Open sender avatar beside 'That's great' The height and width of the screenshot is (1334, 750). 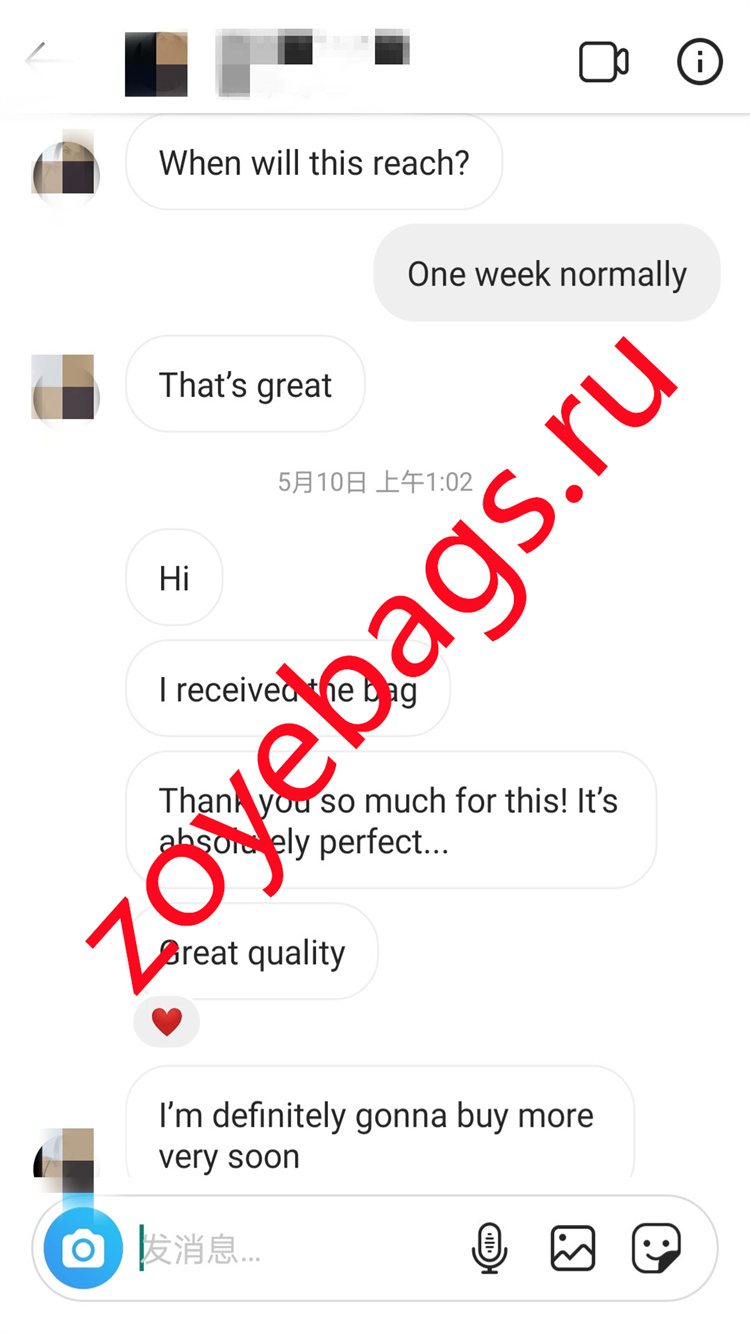pyautogui.click(x=66, y=386)
